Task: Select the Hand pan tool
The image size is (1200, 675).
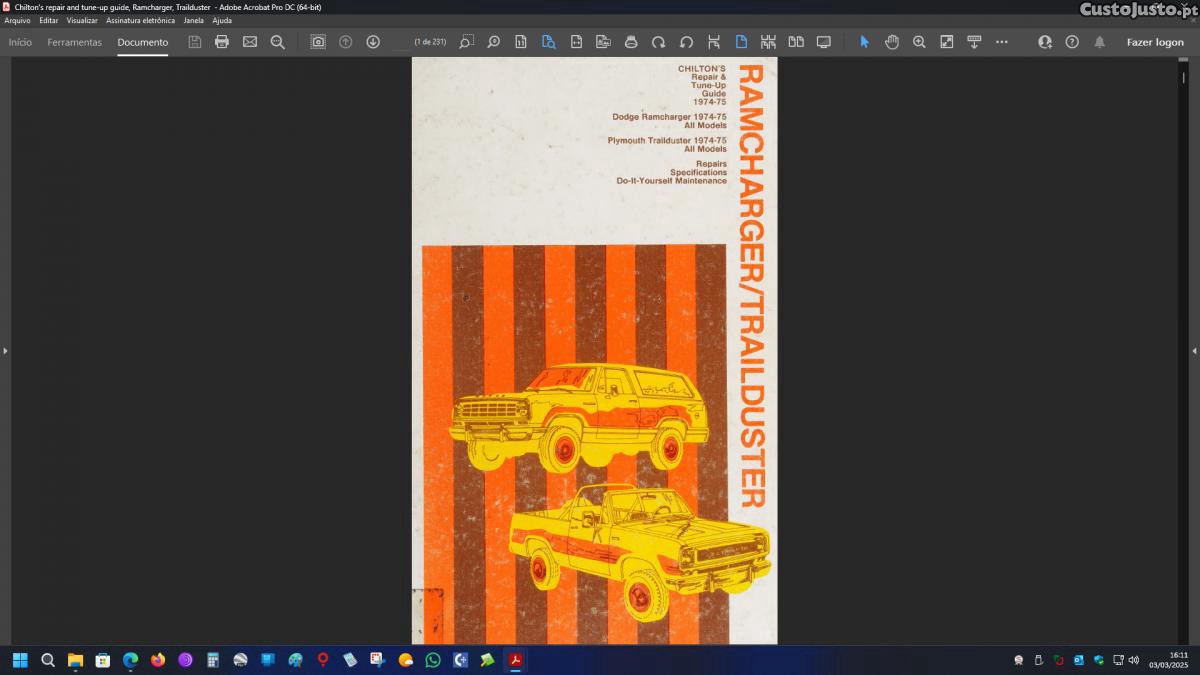Action: [892, 42]
